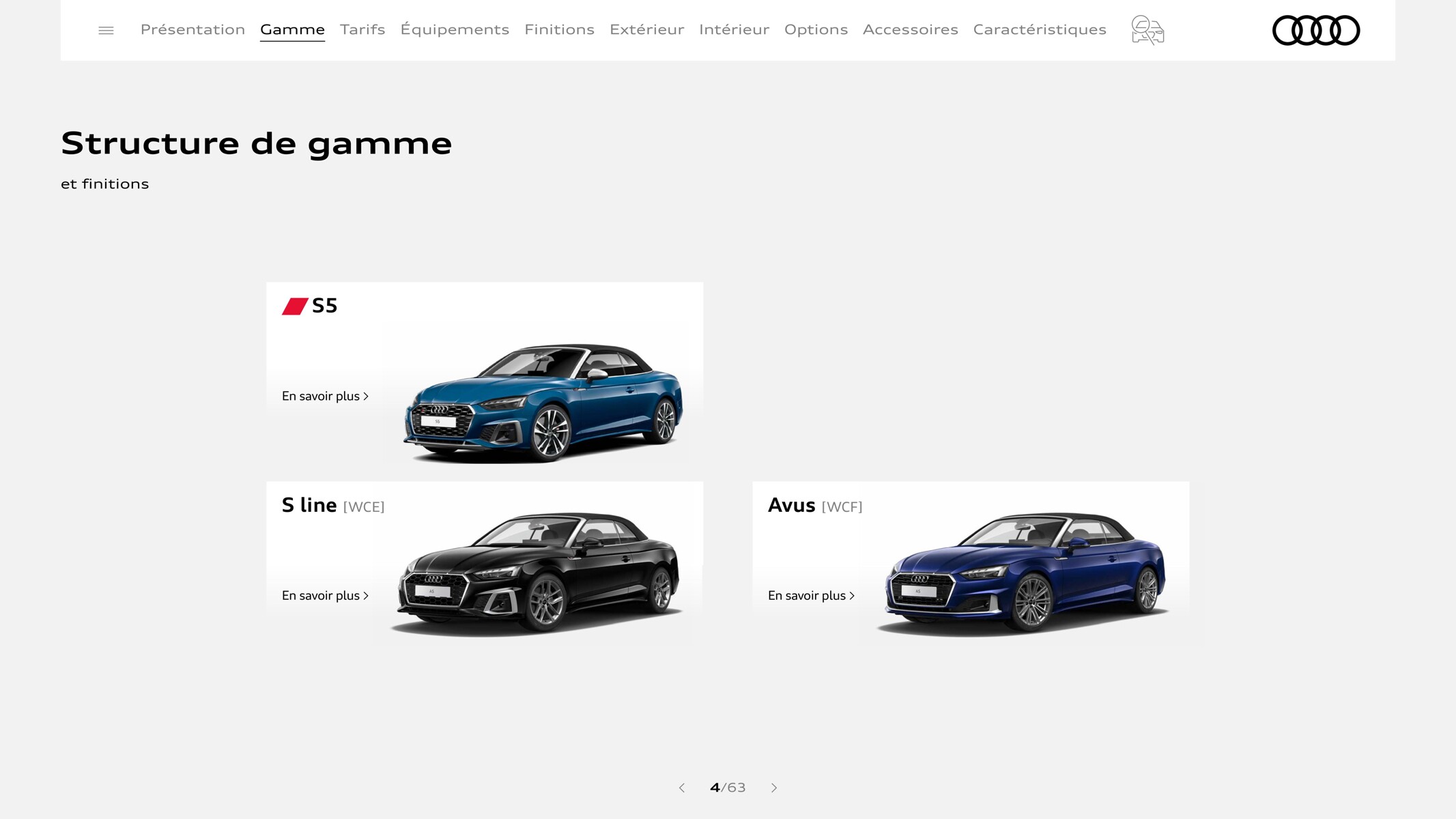Click the S5 model title
Screen dimensions: 1456x819
click(324, 306)
